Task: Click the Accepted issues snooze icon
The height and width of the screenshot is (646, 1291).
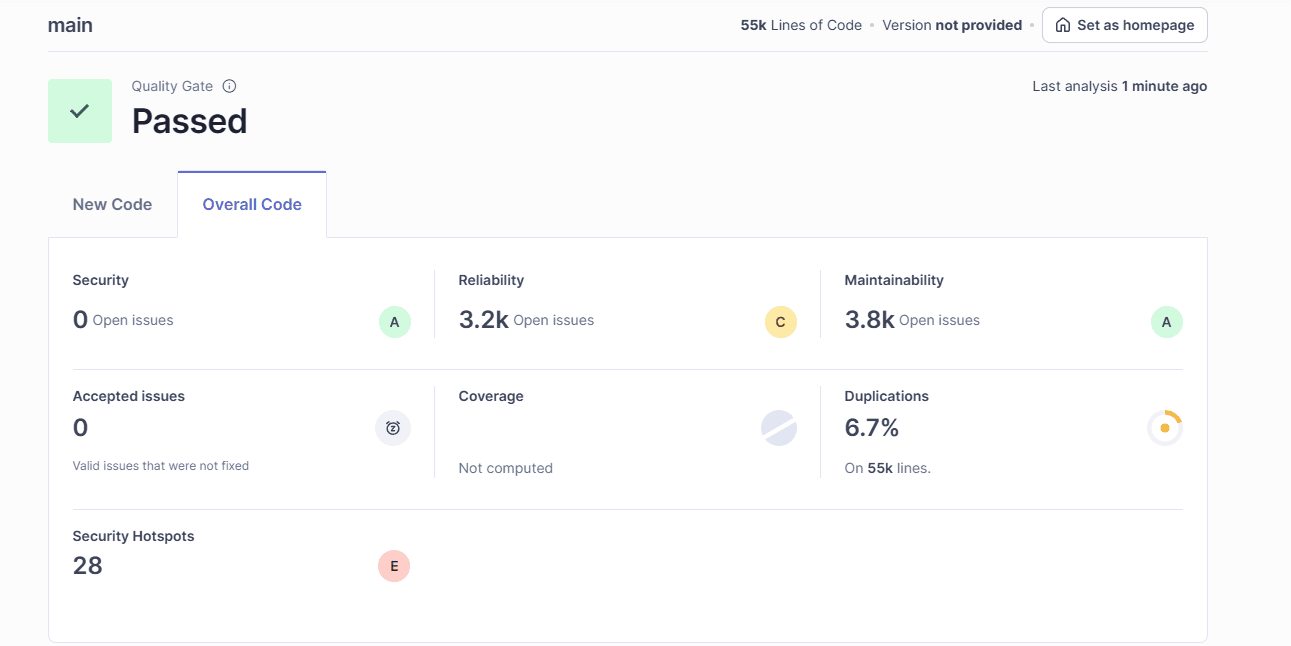Action: 393,428
